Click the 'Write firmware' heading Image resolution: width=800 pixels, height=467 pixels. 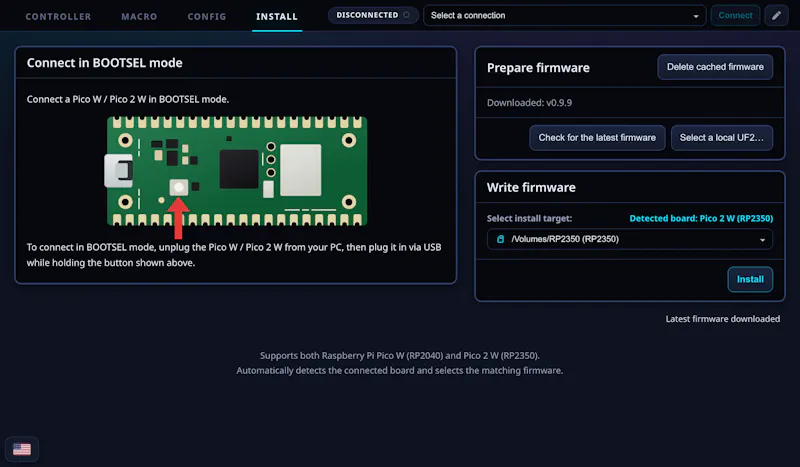[x=531, y=187]
